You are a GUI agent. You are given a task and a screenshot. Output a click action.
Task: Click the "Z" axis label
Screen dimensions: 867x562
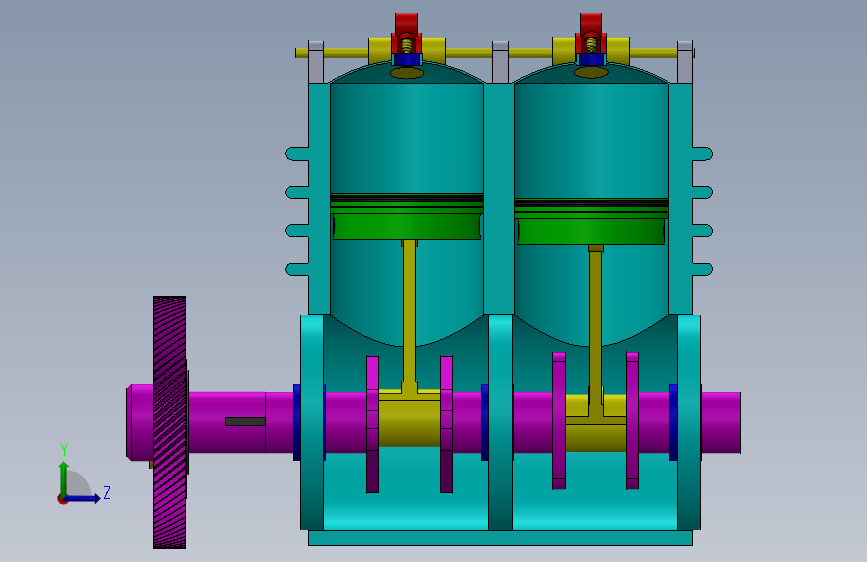pyautogui.click(x=107, y=492)
